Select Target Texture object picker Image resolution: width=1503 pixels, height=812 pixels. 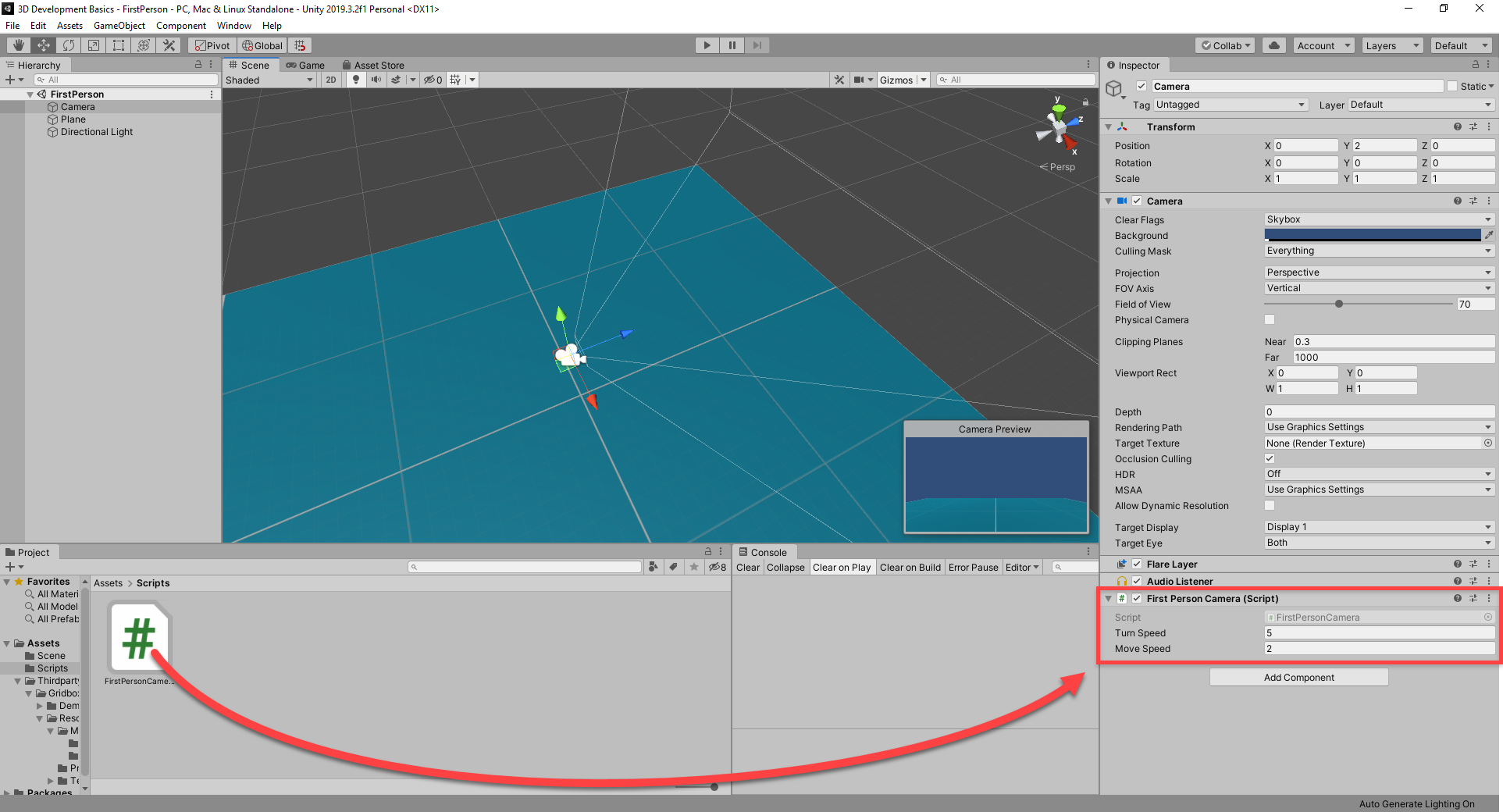[1488, 443]
